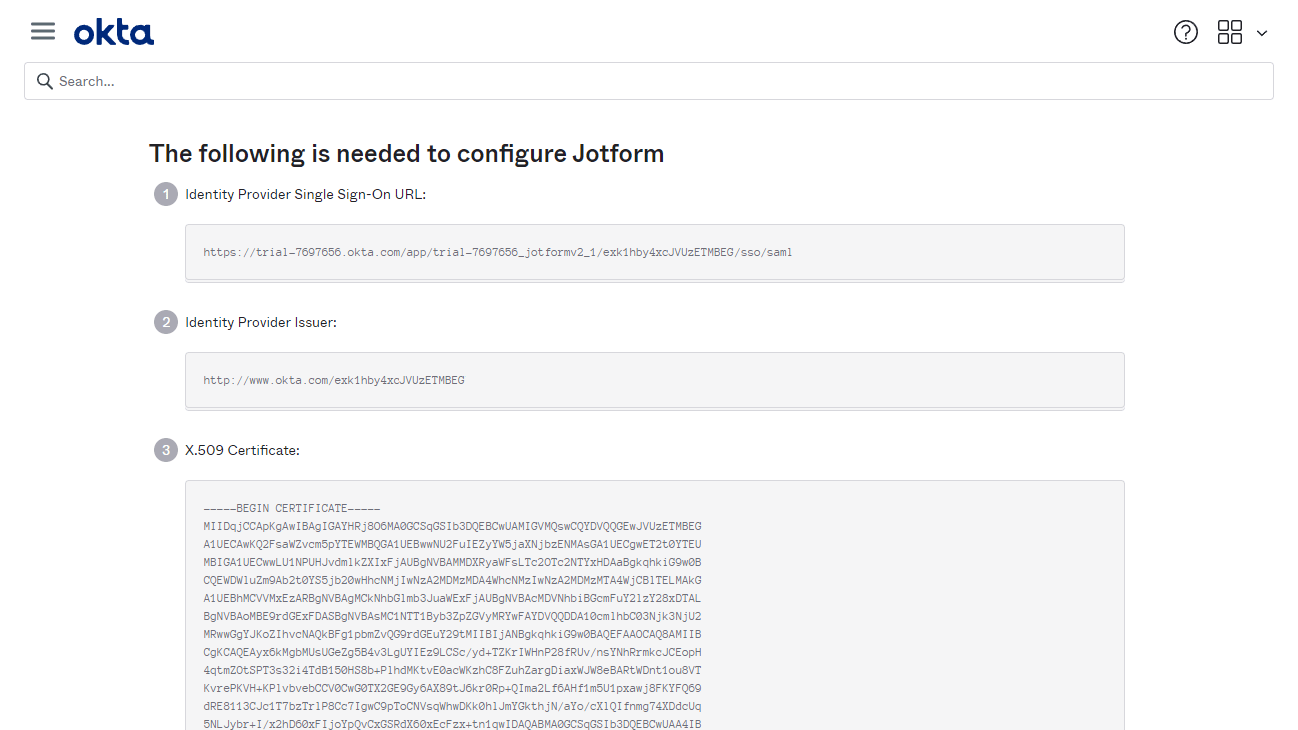Click the step 2 number badge
The width and height of the screenshot is (1298, 730).
[x=166, y=322]
